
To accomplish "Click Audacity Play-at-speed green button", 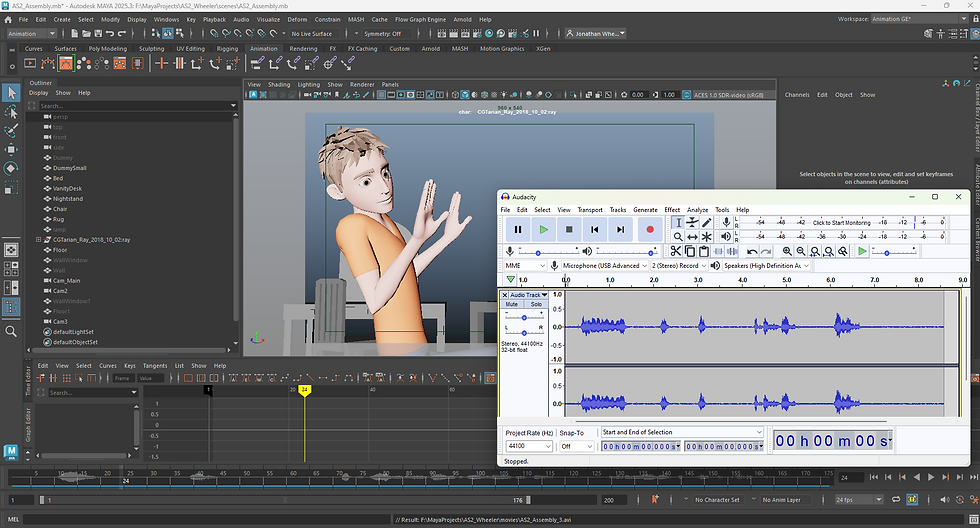I will coord(862,251).
